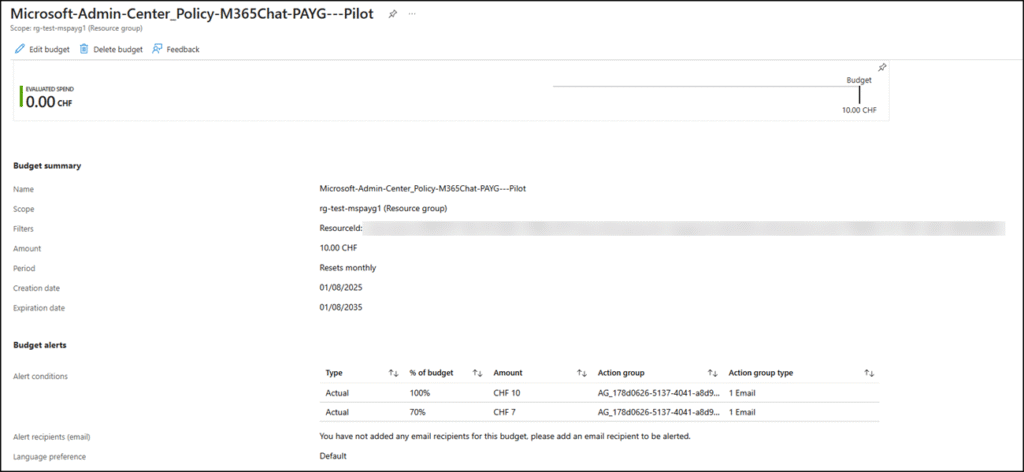1024x472 pixels.
Task: Click the Delete budget trash icon
Action: (84, 49)
